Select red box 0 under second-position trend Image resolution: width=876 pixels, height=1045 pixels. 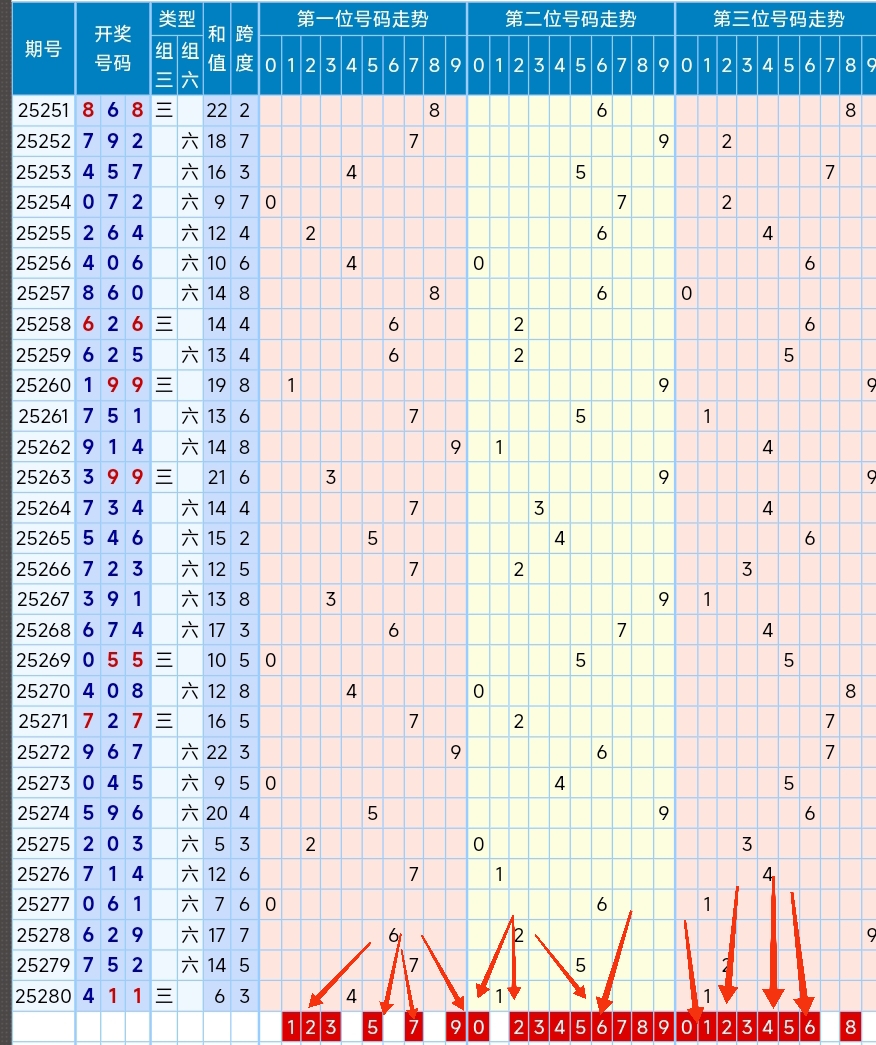(479, 1026)
